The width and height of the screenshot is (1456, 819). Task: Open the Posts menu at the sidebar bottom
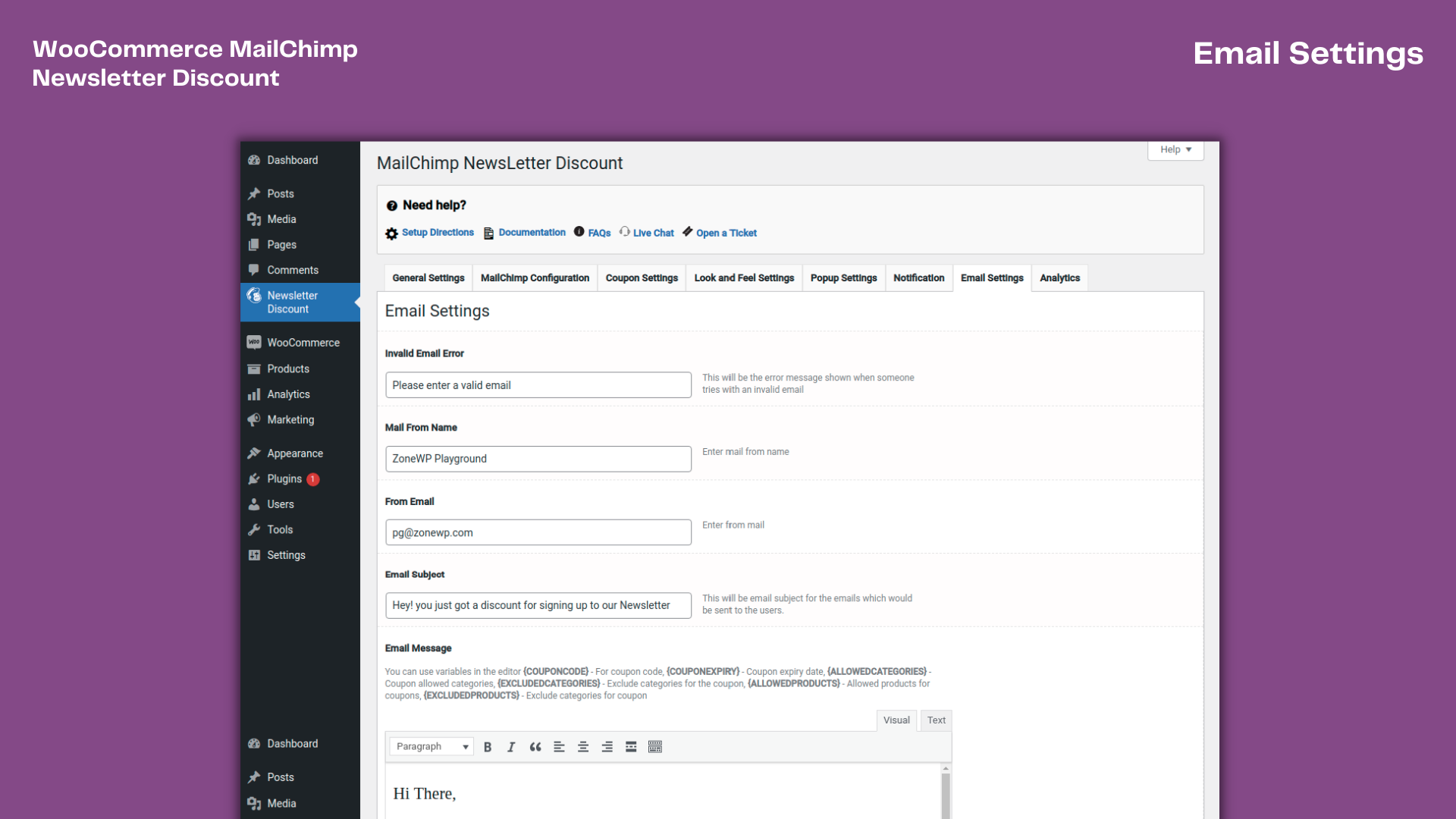point(300,777)
